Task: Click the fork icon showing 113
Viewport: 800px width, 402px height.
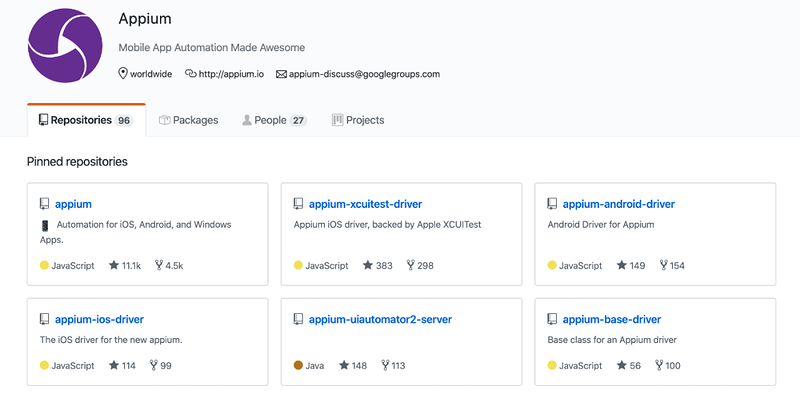Action: (385, 365)
